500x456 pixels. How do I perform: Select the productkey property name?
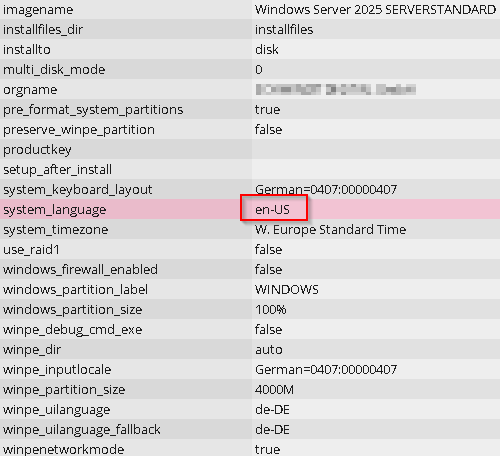coord(37,150)
